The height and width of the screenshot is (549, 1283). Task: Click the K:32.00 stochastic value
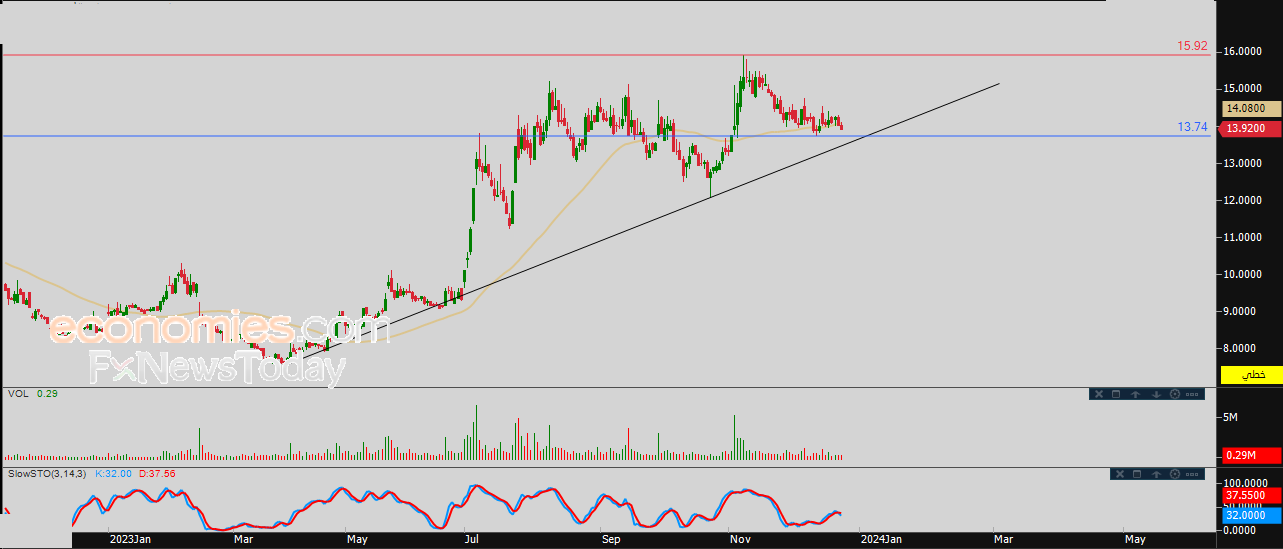114,473
